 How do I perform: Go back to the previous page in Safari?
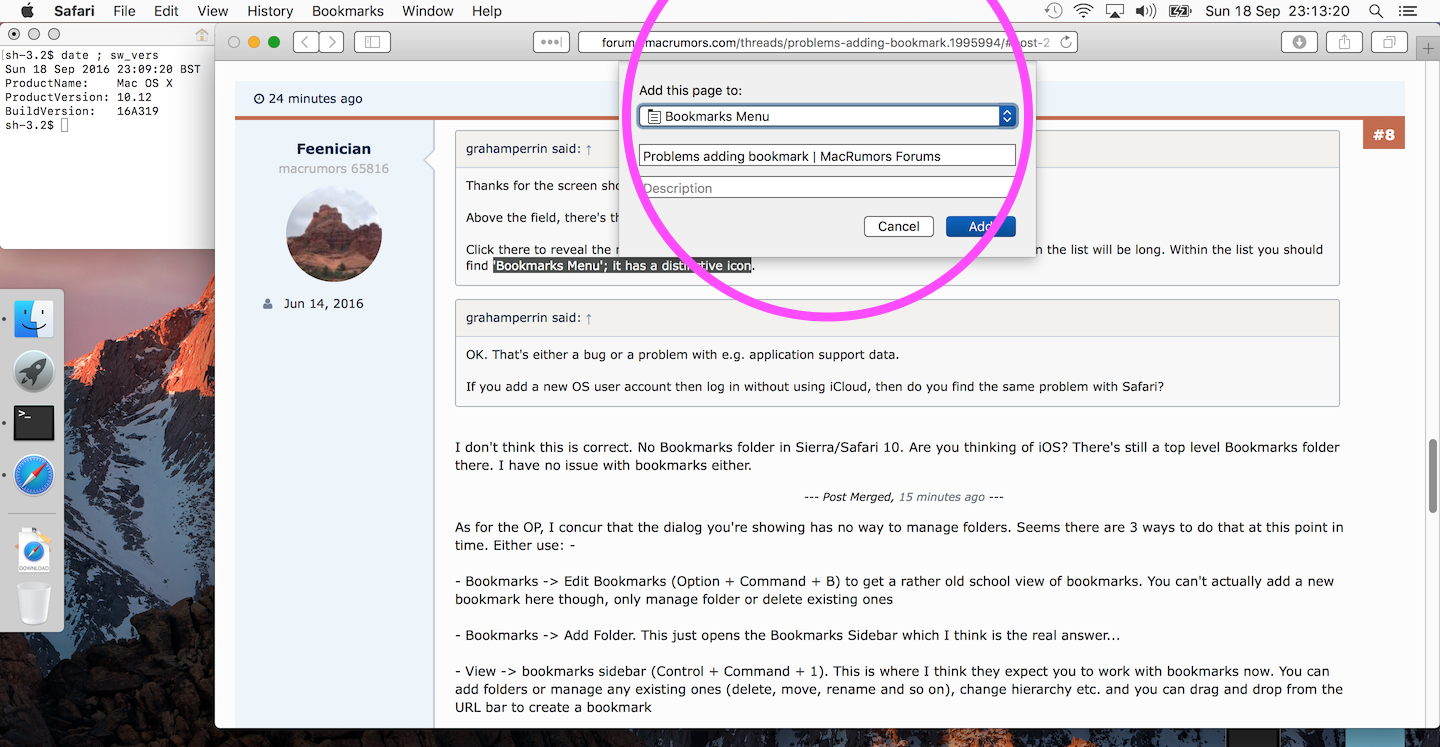(x=306, y=42)
